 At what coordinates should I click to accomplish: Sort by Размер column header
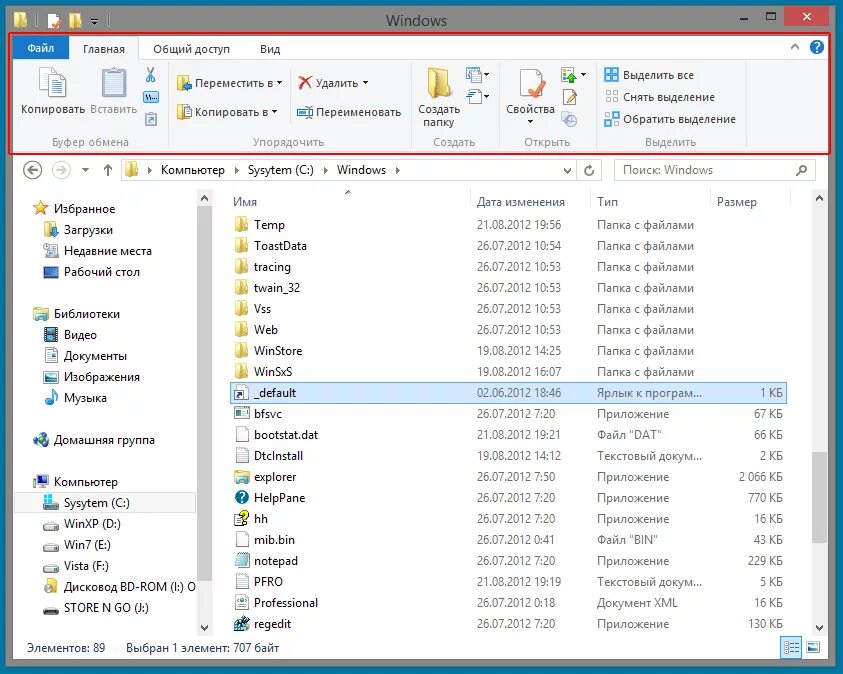point(737,202)
